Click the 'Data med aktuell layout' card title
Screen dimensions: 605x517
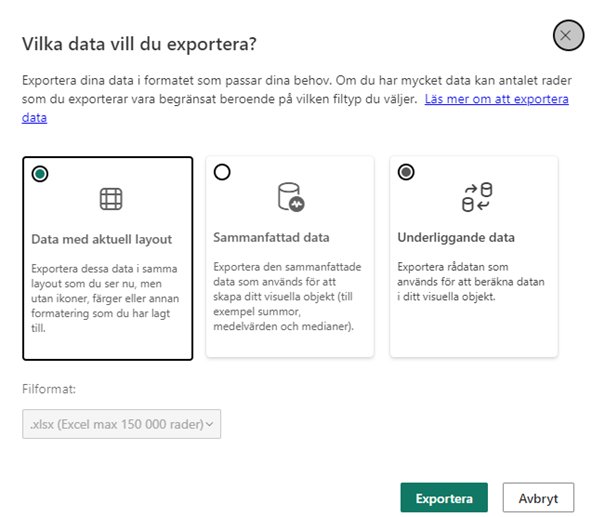coord(102,239)
